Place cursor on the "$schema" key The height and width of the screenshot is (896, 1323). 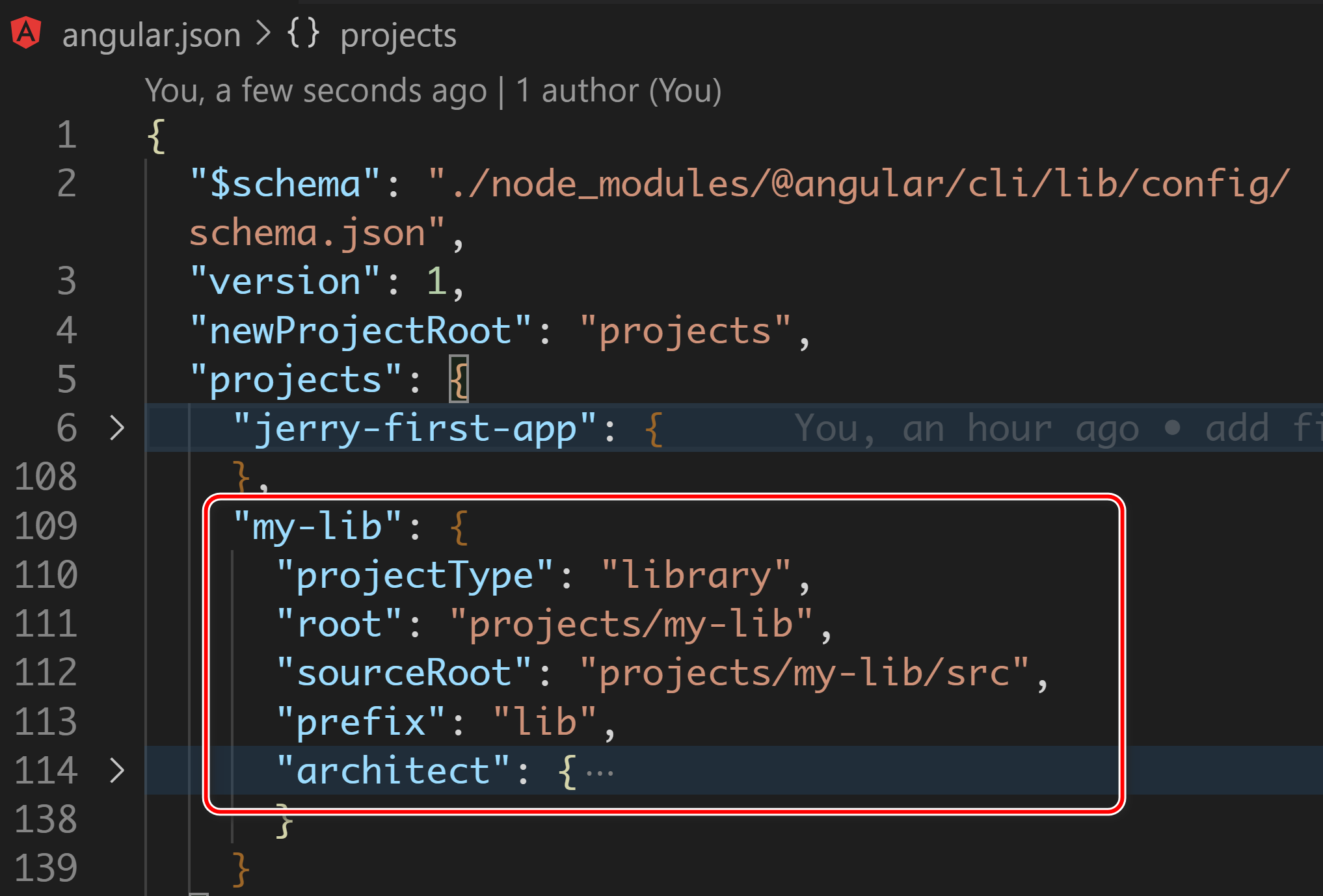click(x=284, y=184)
